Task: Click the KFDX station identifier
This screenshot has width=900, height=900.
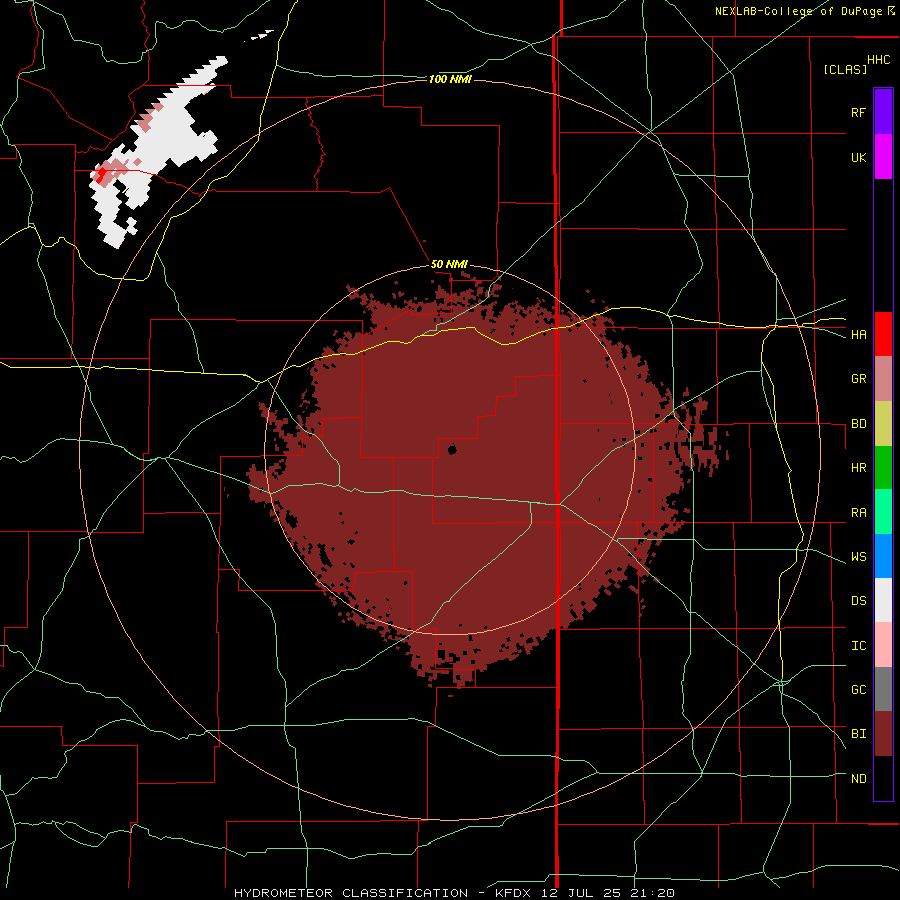Action: point(513,893)
